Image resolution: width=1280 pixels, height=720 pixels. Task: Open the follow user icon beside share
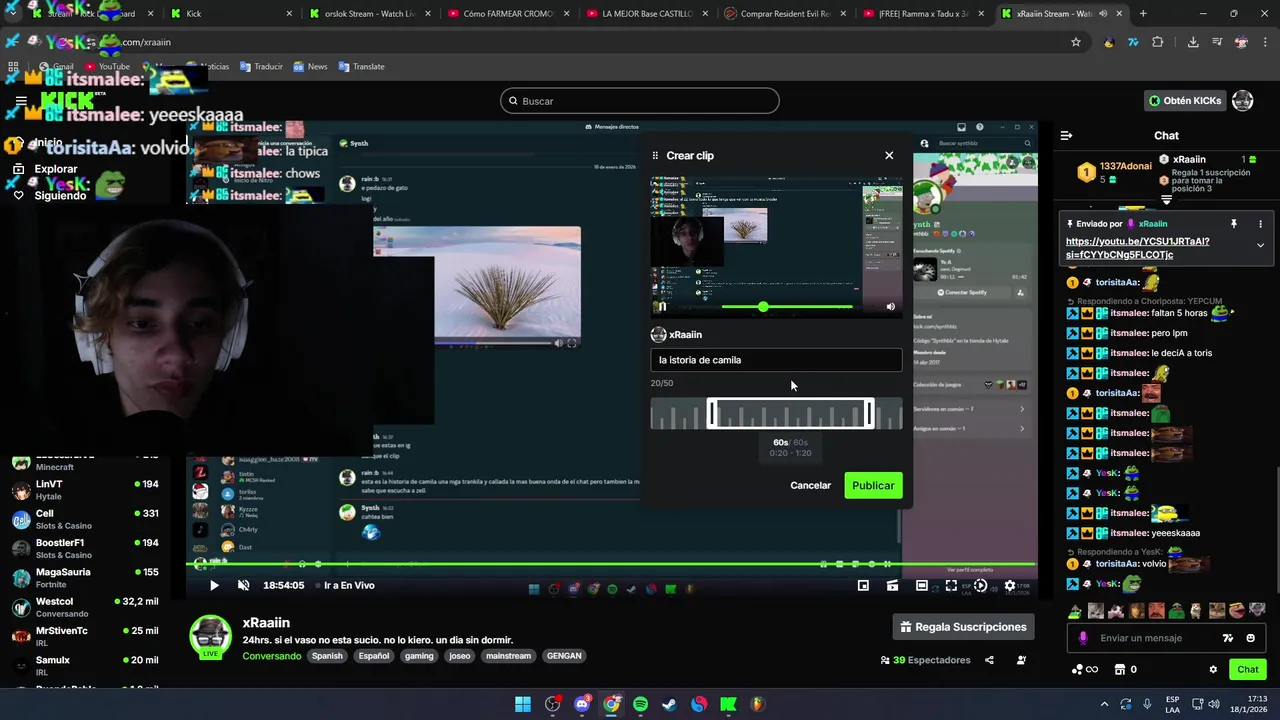click(x=1021, y=660)
